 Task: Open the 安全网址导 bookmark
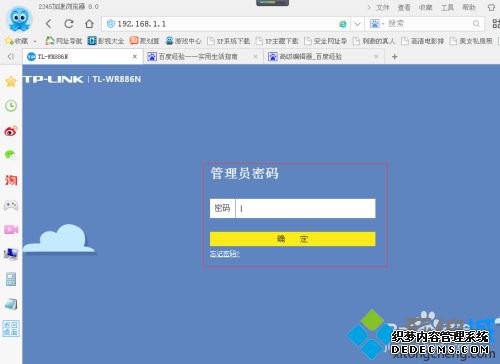326,41
